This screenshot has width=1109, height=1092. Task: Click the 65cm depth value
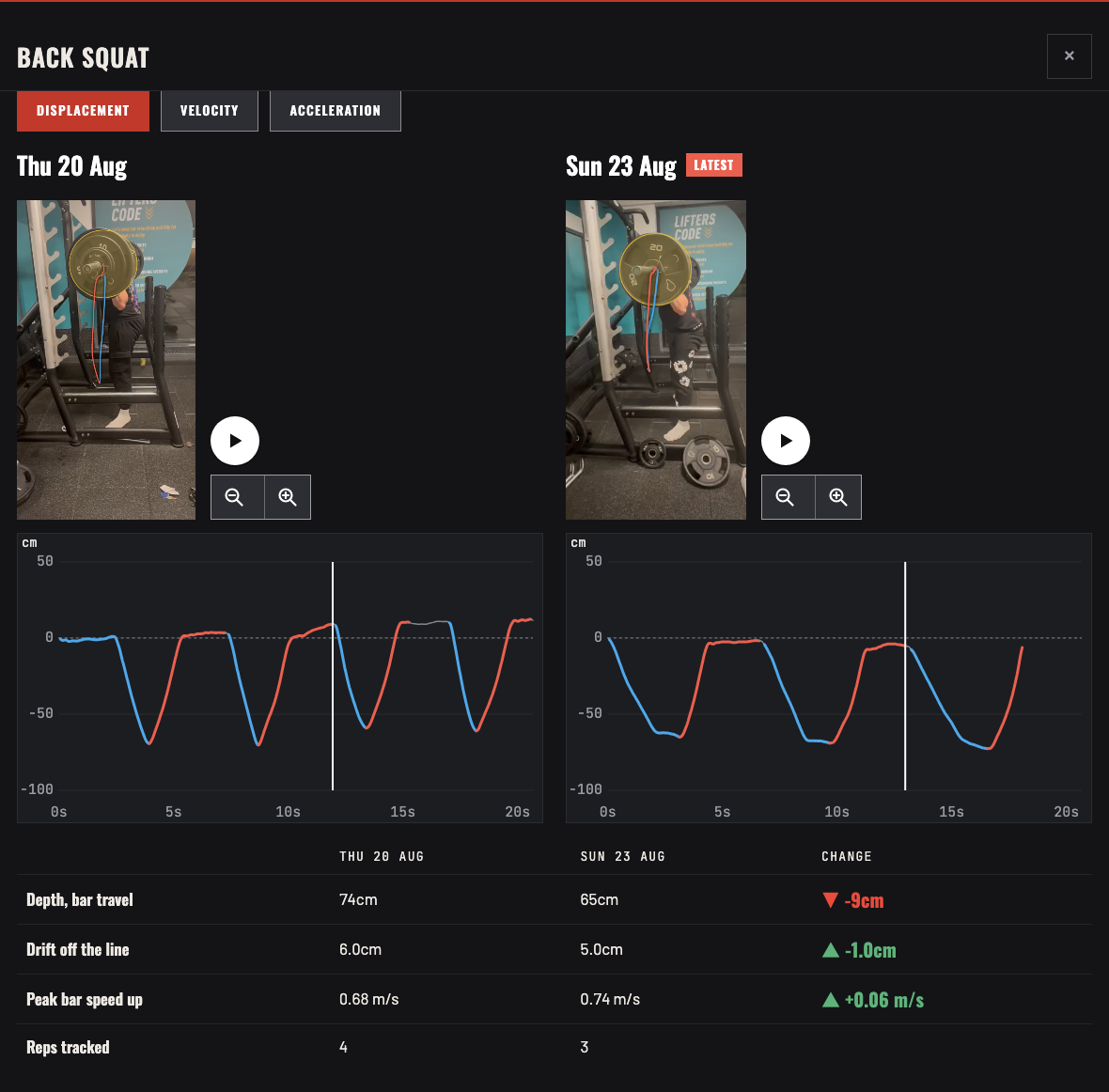coord(599,899)
